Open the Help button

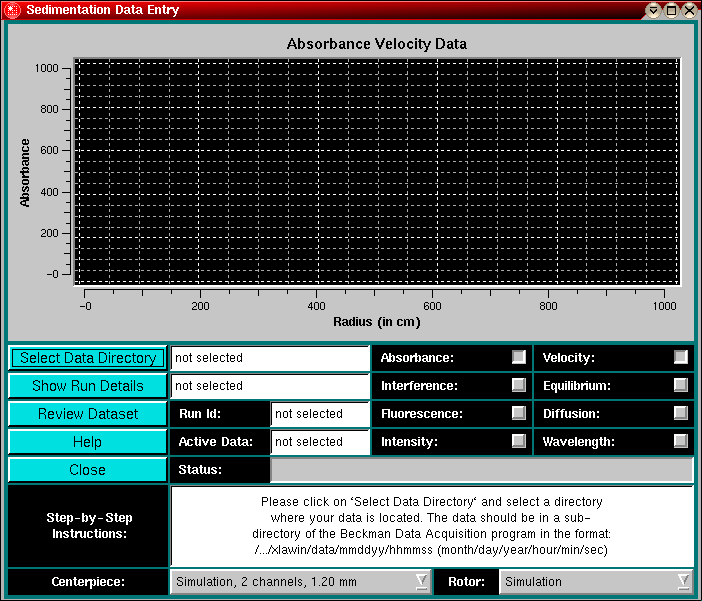coord(88,442)
